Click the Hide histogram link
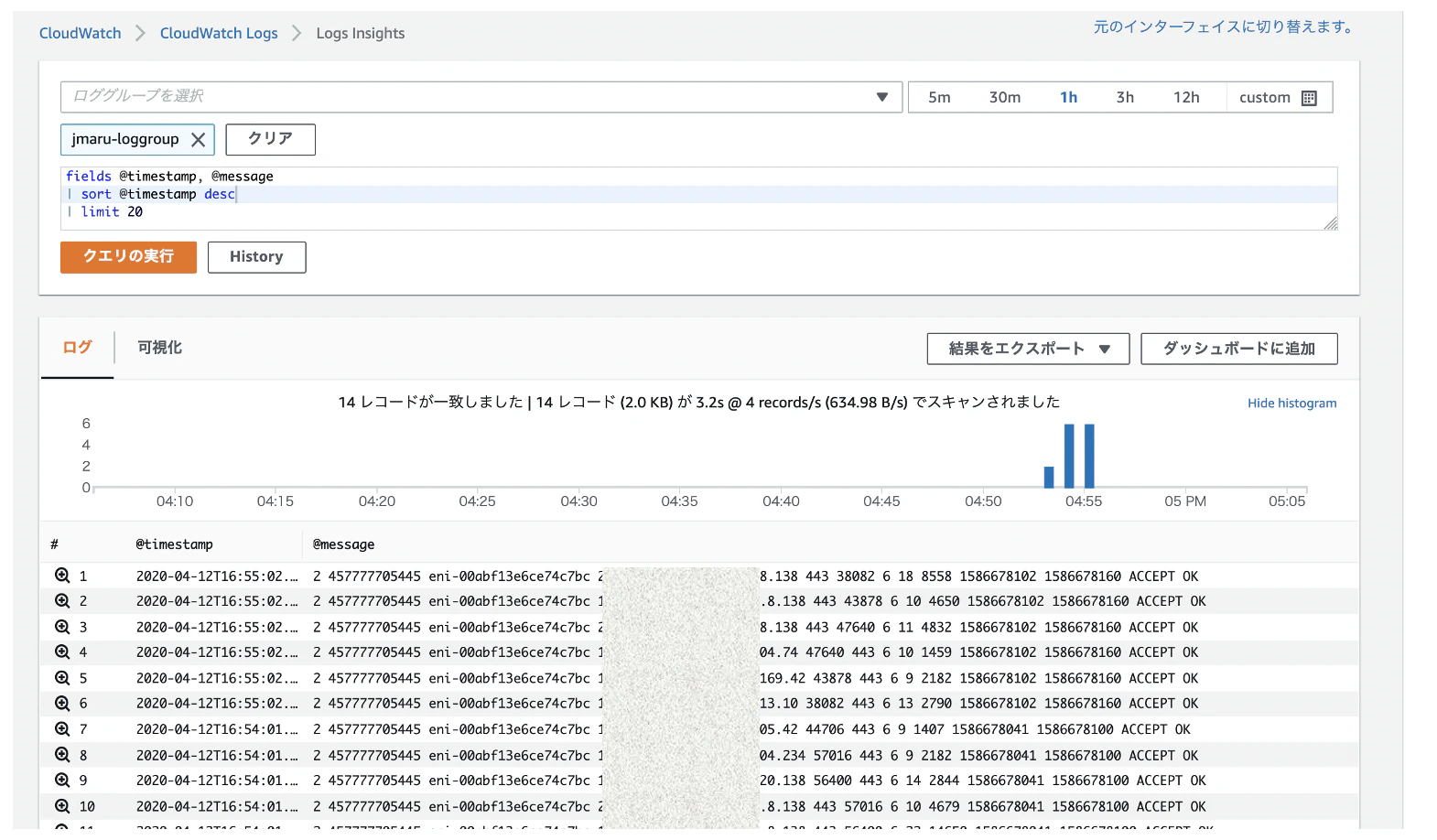This screenshot has width=1437, height=840. coord(1291,403)
